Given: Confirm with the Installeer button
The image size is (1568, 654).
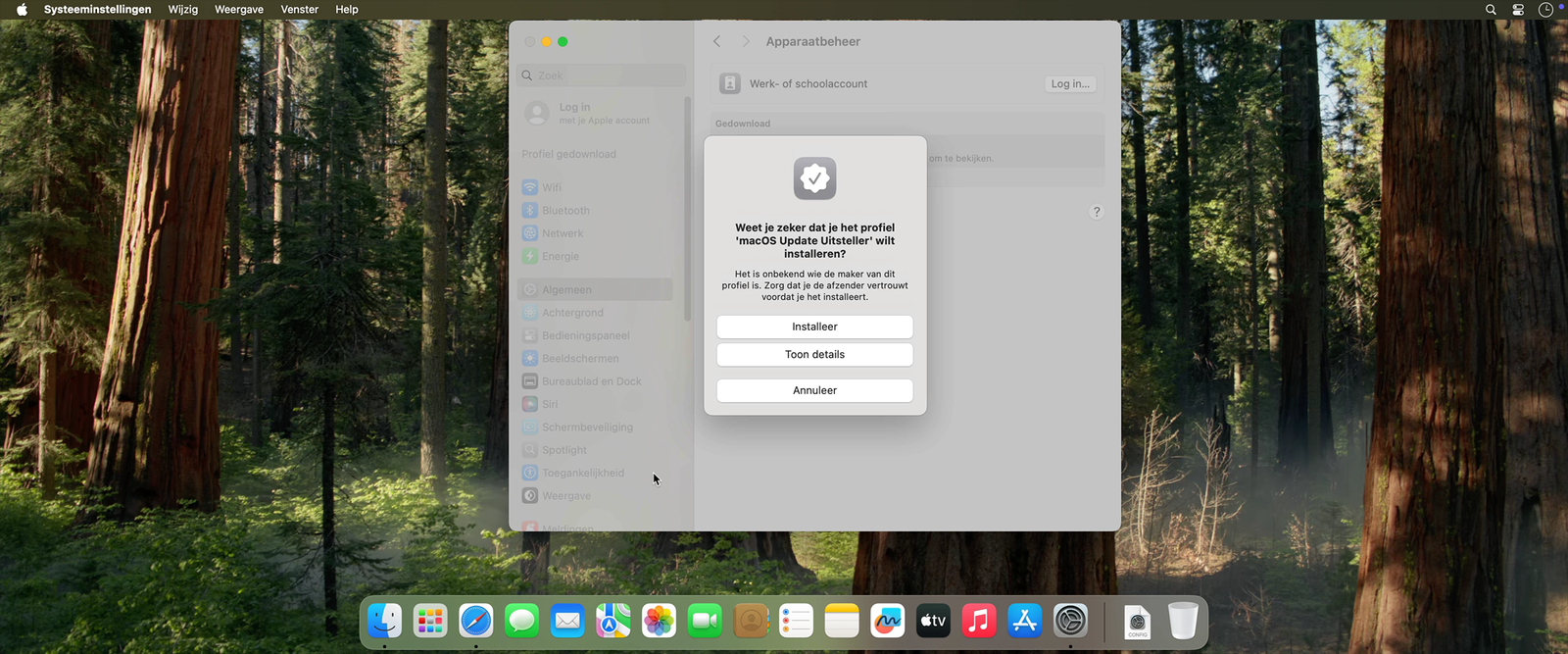Looking at the screenshot, I should [x=814, y=327].
